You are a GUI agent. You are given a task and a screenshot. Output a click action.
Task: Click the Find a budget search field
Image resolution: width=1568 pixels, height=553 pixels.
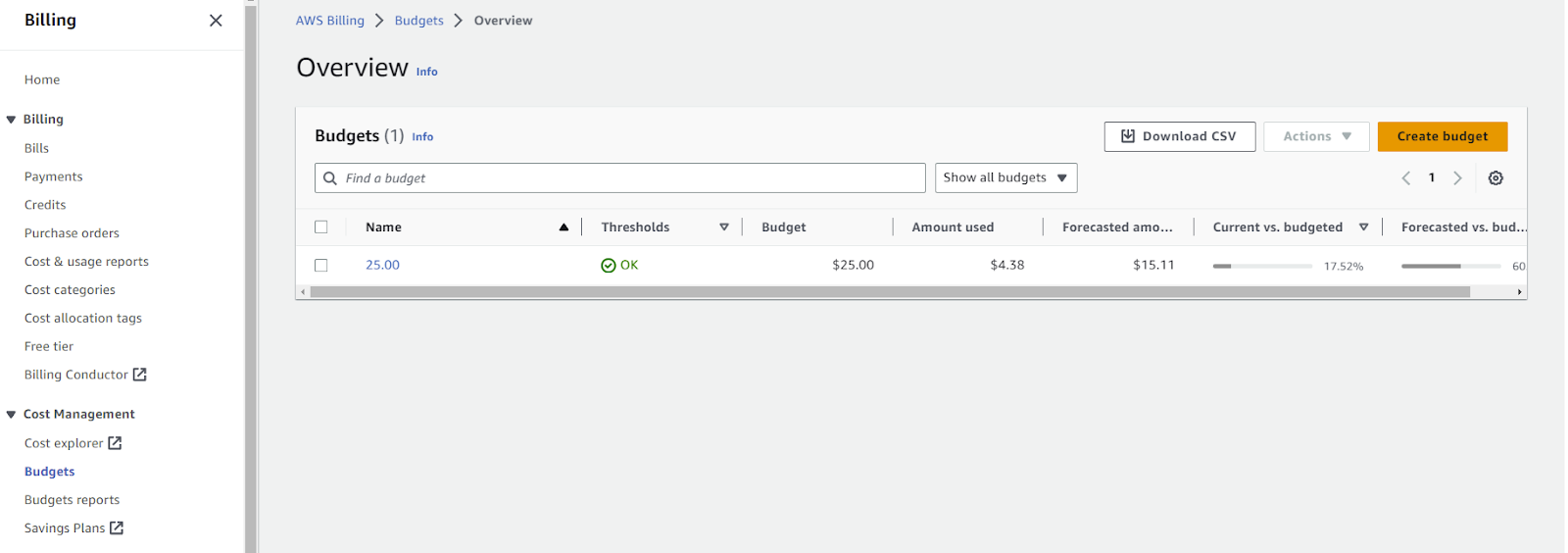[x=620, y=178]
